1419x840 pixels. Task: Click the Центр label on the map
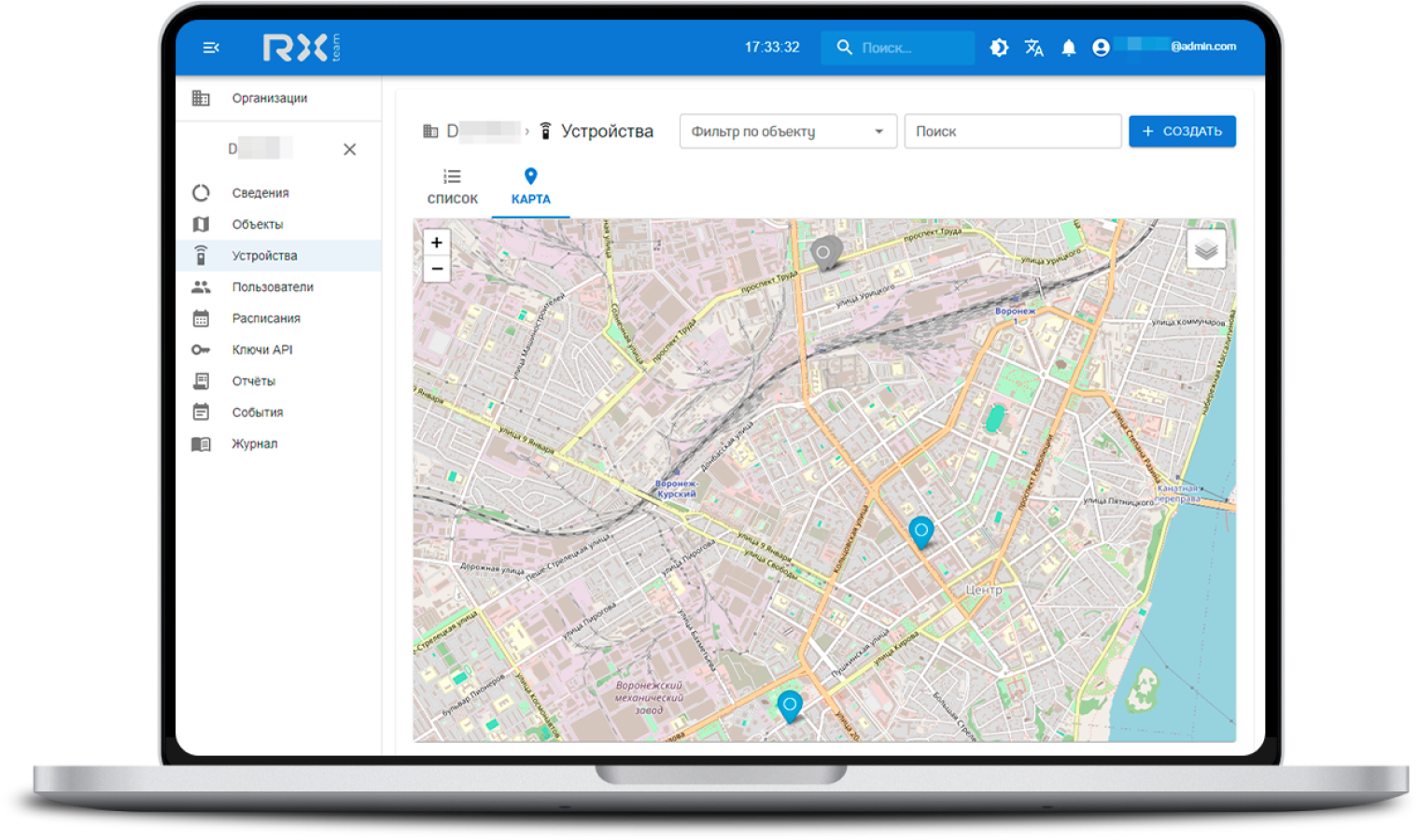(x=984, y=590)
